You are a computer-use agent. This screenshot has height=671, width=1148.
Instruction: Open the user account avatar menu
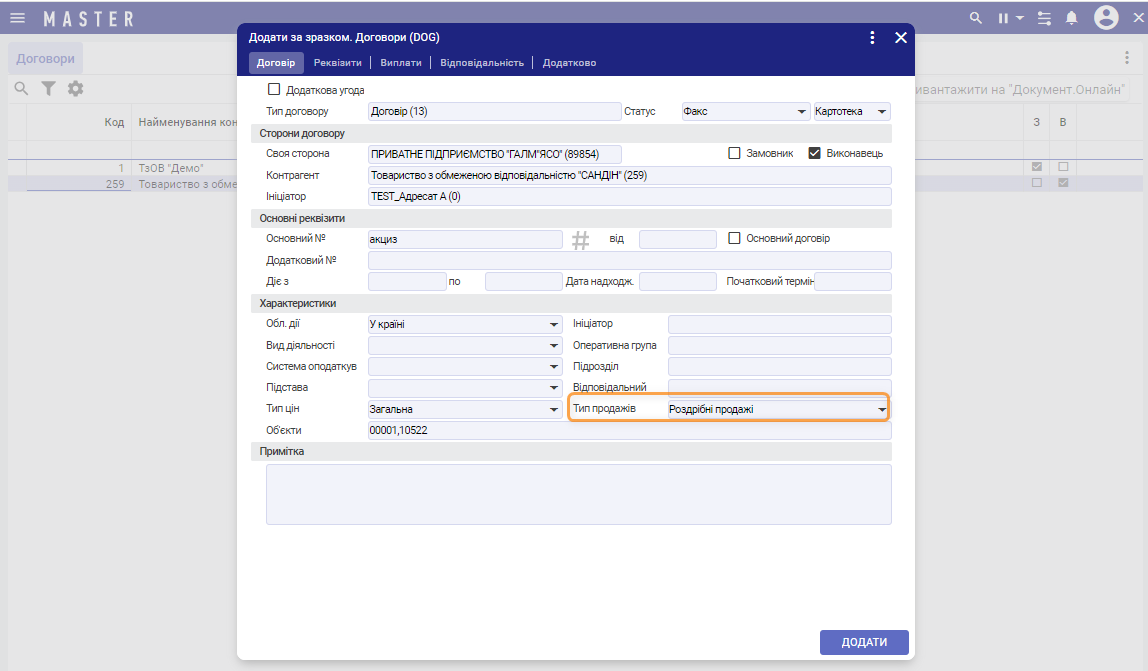1105,18
